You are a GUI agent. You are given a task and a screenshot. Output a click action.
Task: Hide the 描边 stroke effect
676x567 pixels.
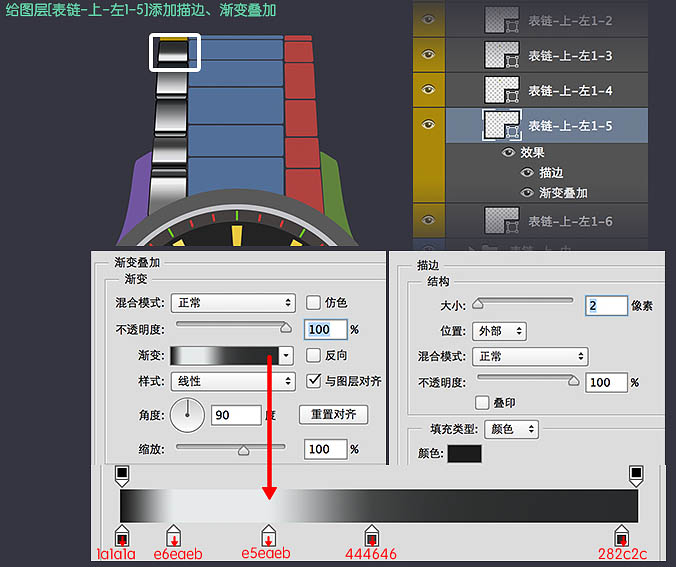pyautogui.click(x=527, y=172)
